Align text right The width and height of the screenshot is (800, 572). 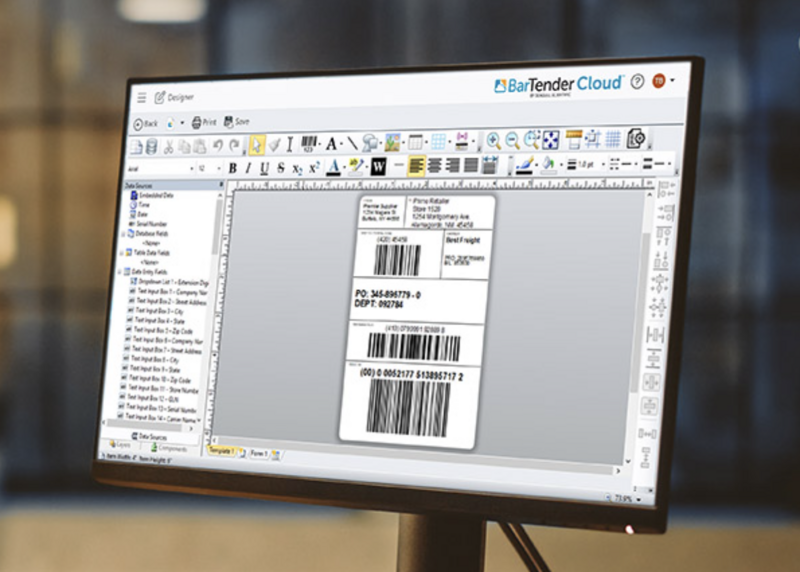click(x=452, y=165)
